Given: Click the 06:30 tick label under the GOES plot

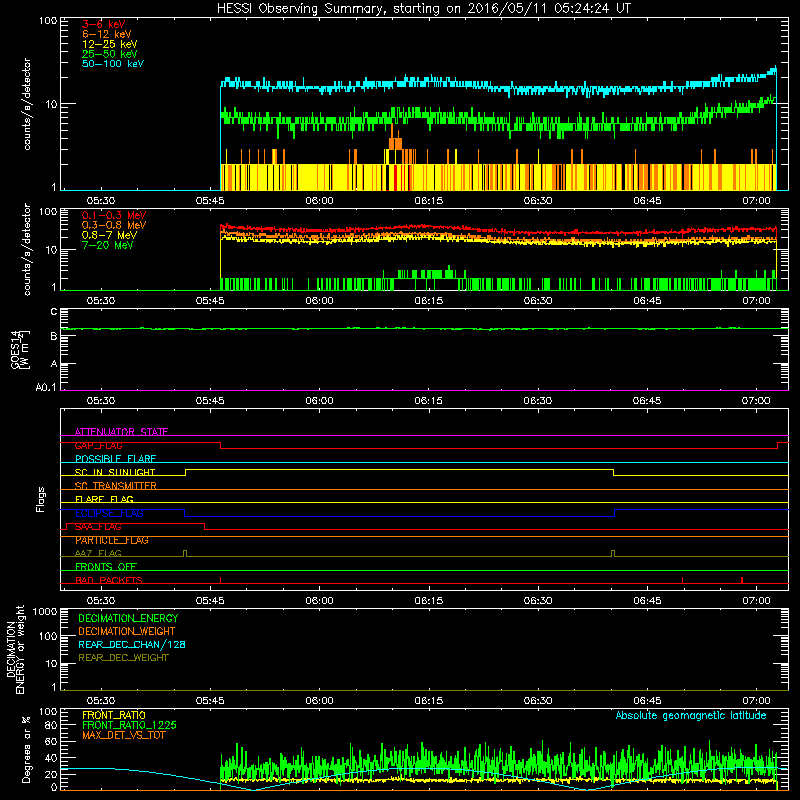Looking at the screenshot, I should click(538, 401).
